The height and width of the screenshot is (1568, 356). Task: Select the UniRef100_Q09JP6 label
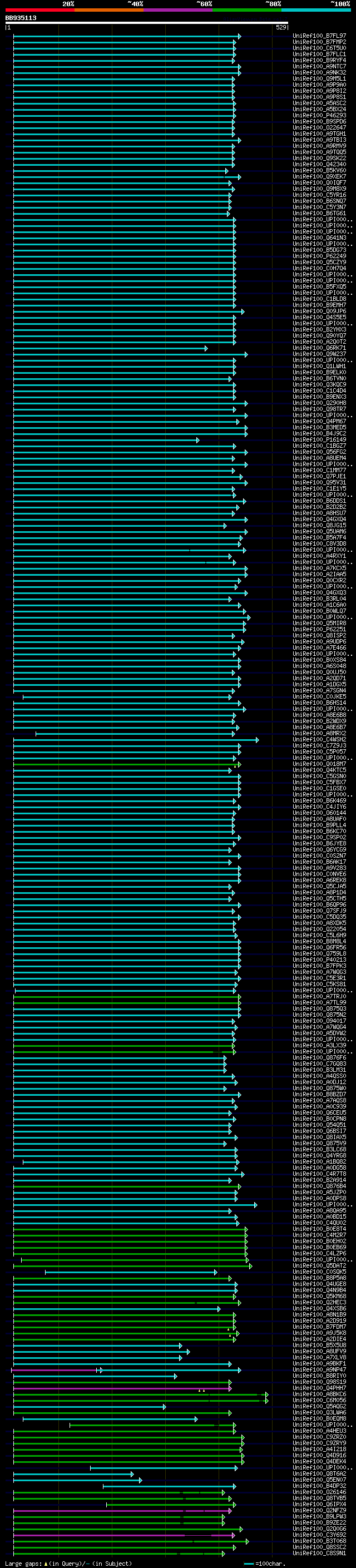319,311
